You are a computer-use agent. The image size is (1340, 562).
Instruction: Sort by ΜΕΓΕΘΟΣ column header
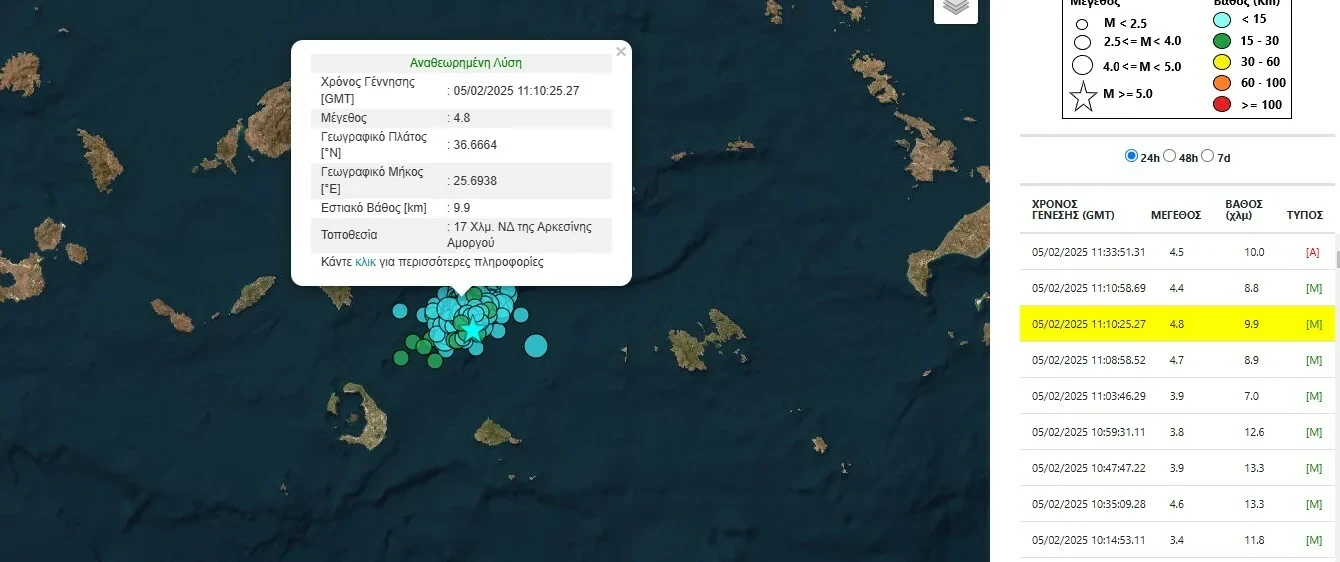tap(1176, 215)
